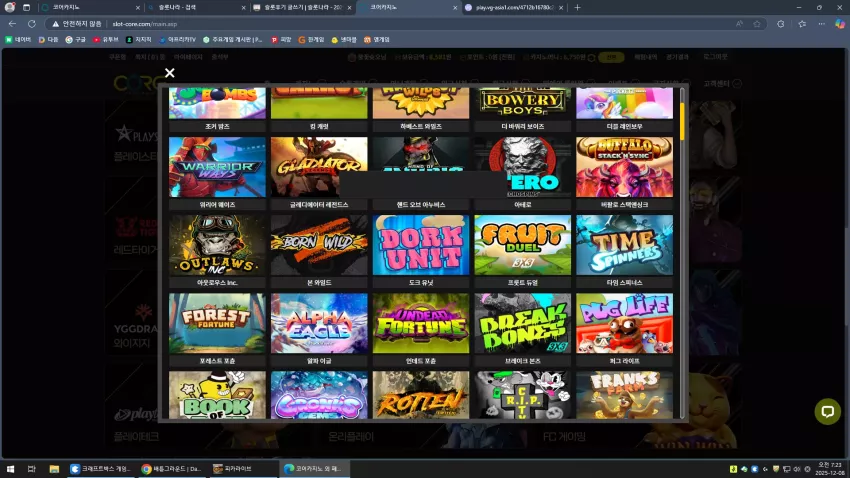The image size is (850, 478).
Task: Launch the Cronk's Gems game thumbnail
Action: (x=319, y=395)
